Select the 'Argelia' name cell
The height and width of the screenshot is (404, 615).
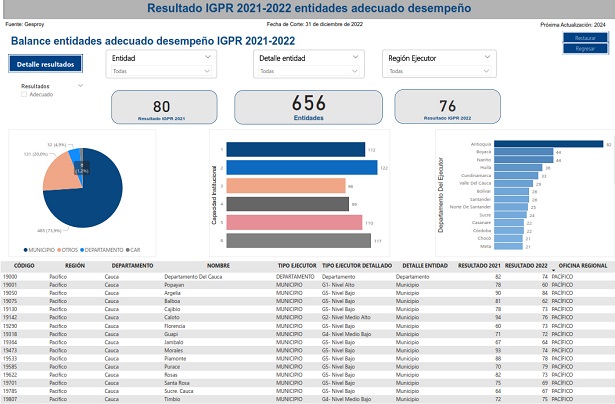coord(172,293)
